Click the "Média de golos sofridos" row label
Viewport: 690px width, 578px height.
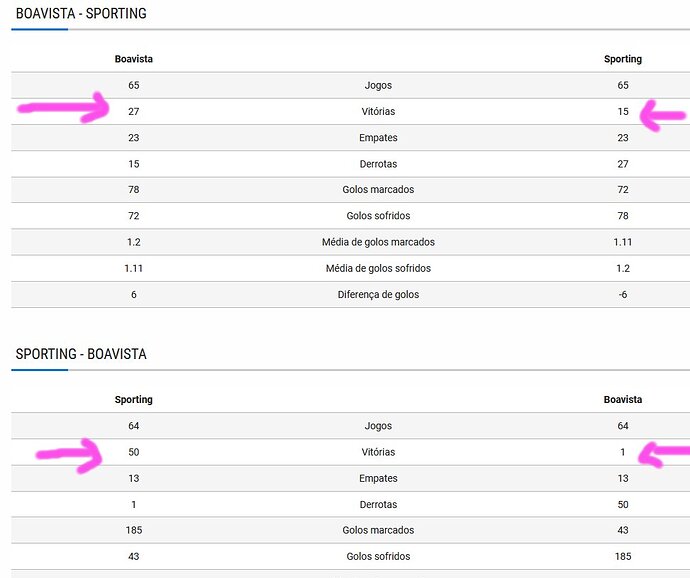379,268
